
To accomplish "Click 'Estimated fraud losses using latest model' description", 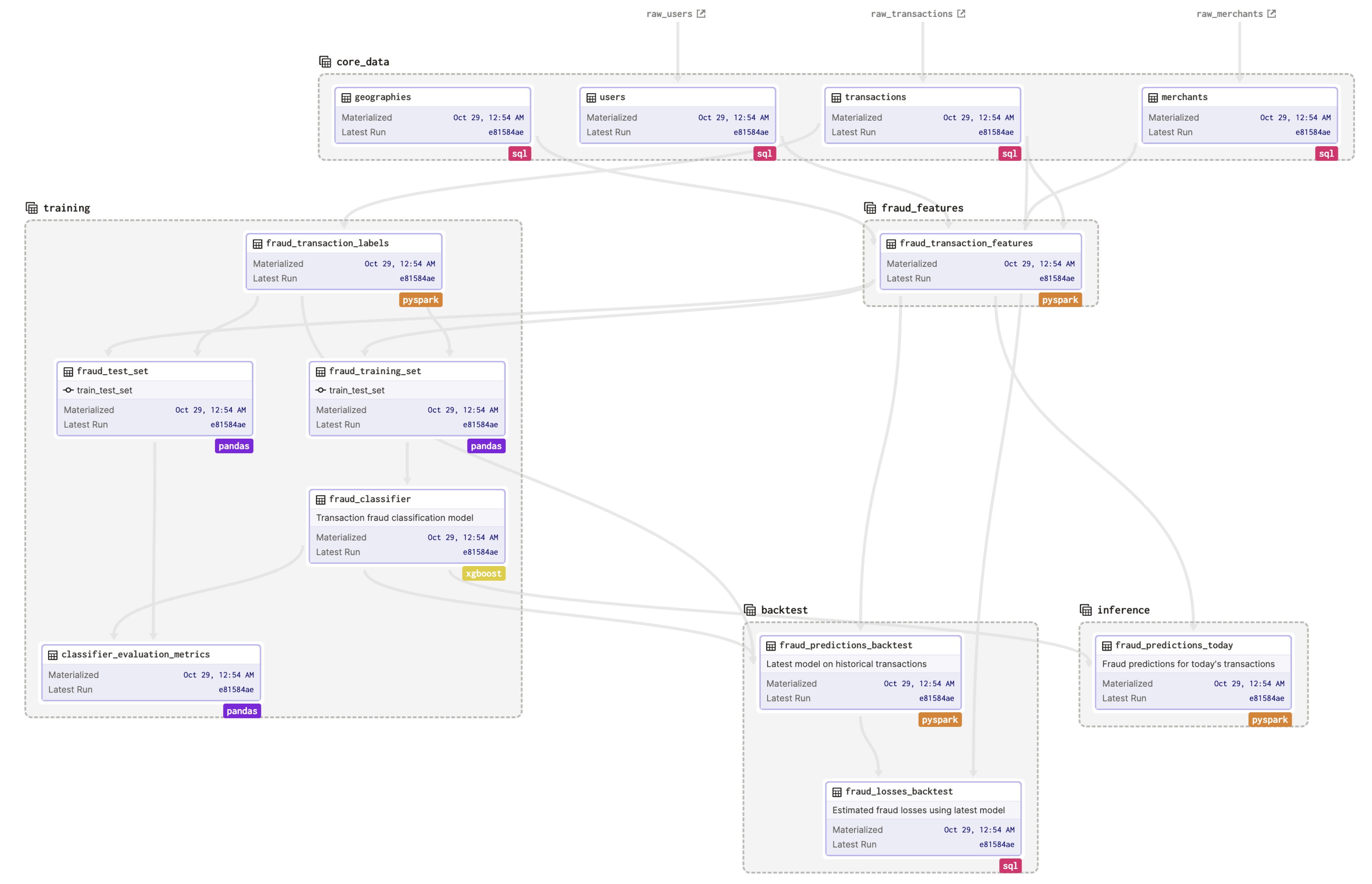I will point(918,811).
